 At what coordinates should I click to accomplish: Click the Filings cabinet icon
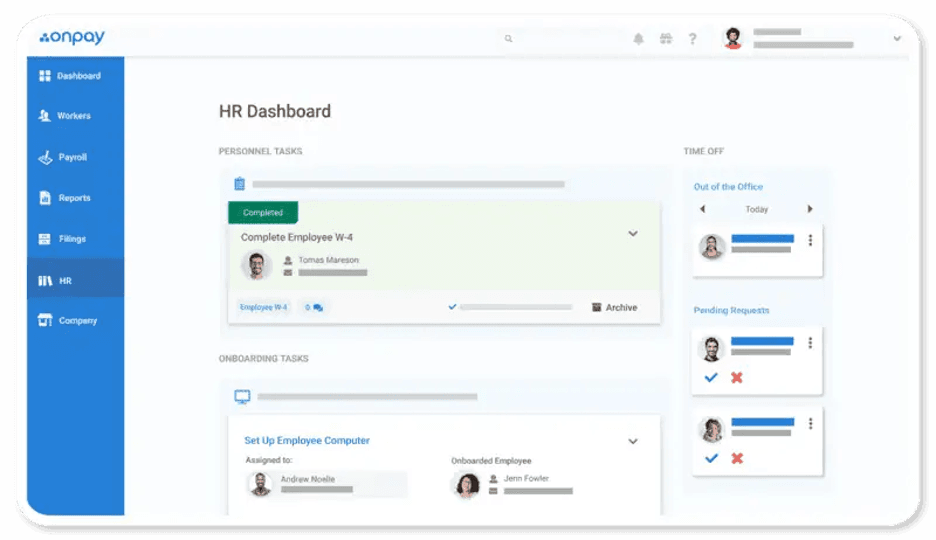(45, 239)
